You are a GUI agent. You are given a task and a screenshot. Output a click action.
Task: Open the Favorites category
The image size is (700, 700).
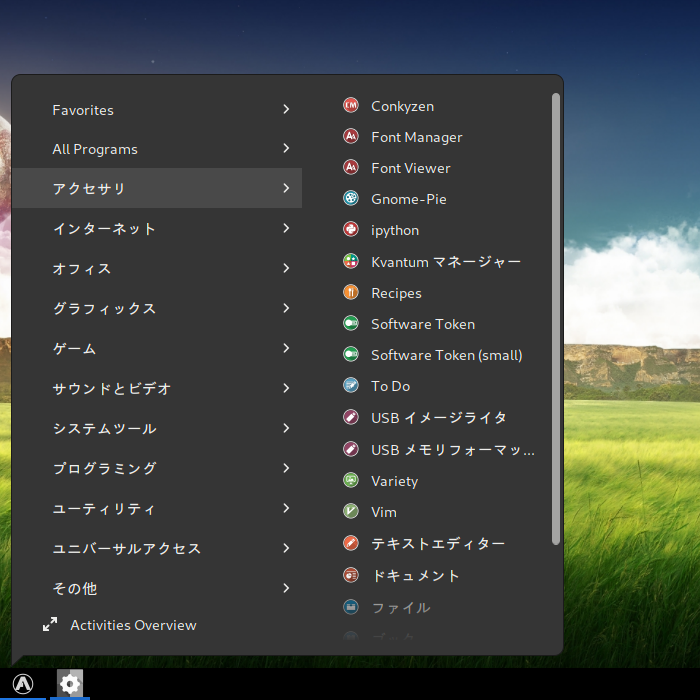(157, 109)
